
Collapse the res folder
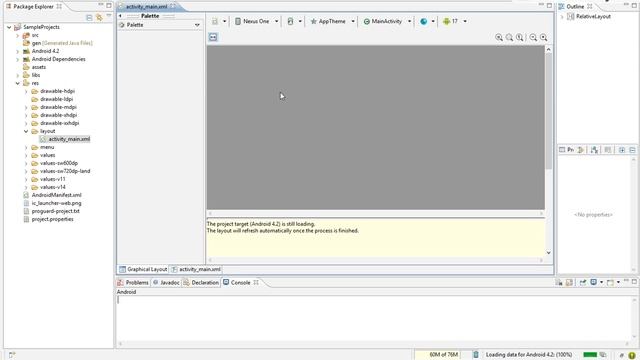tap(18, 83)
